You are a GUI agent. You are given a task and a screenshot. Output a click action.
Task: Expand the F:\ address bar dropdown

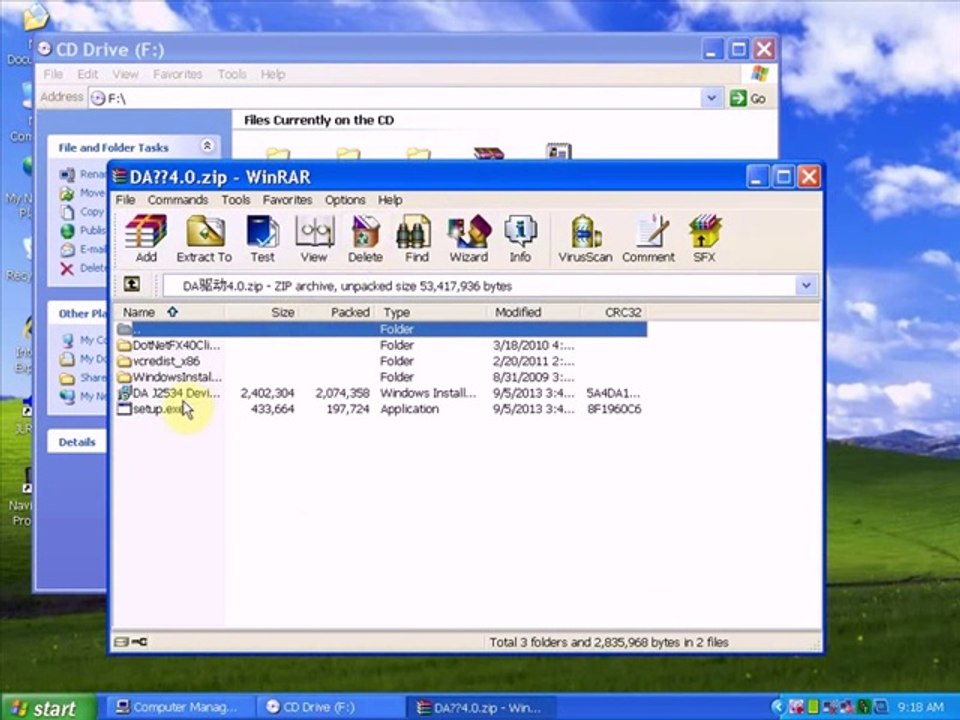(x=711, y=98)
